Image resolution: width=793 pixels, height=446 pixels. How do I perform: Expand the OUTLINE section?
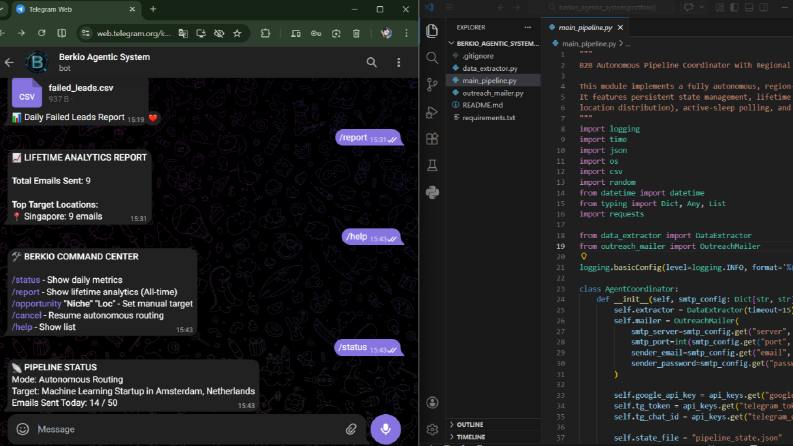tap(470, 424)
